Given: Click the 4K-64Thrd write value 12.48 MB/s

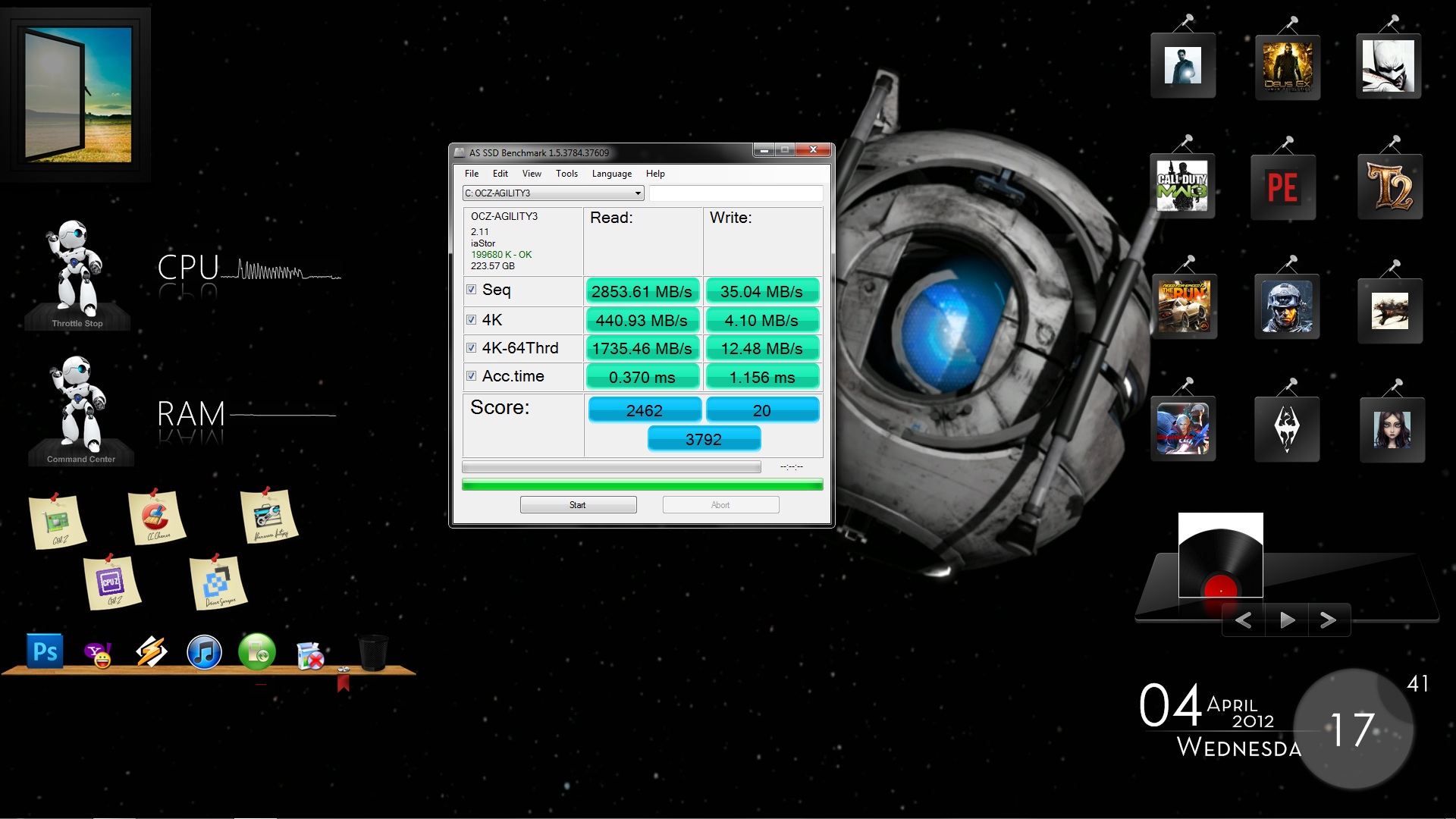Looking at the screenshot, I should coord(761,348).
